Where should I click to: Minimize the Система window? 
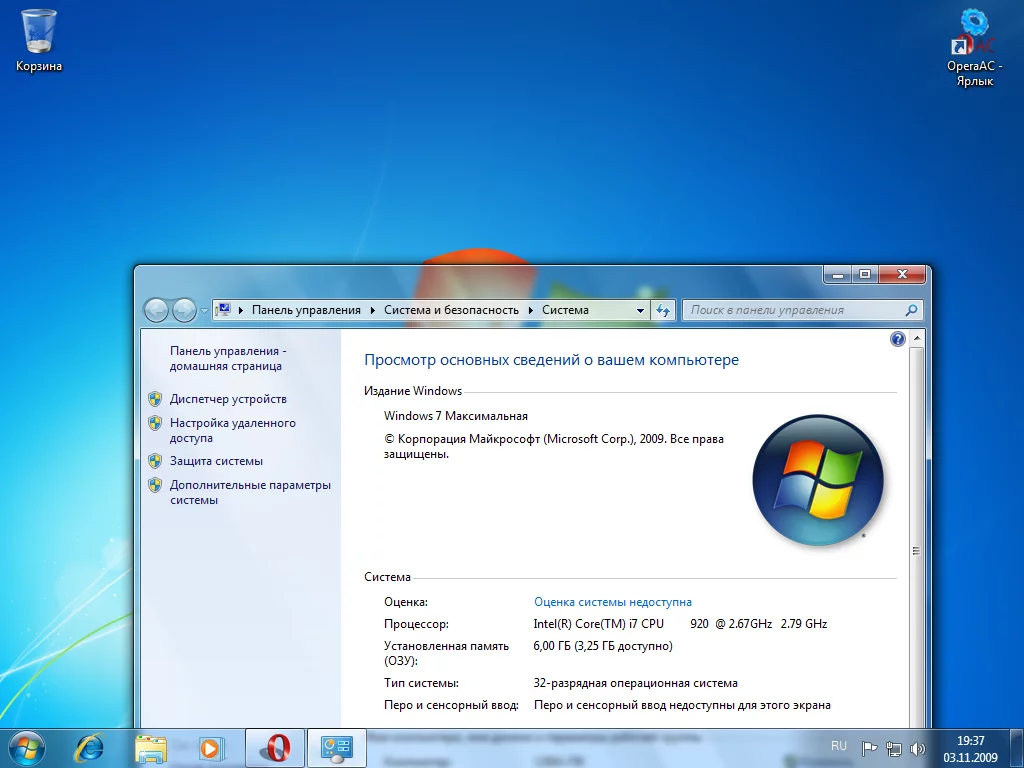[838, 274]
